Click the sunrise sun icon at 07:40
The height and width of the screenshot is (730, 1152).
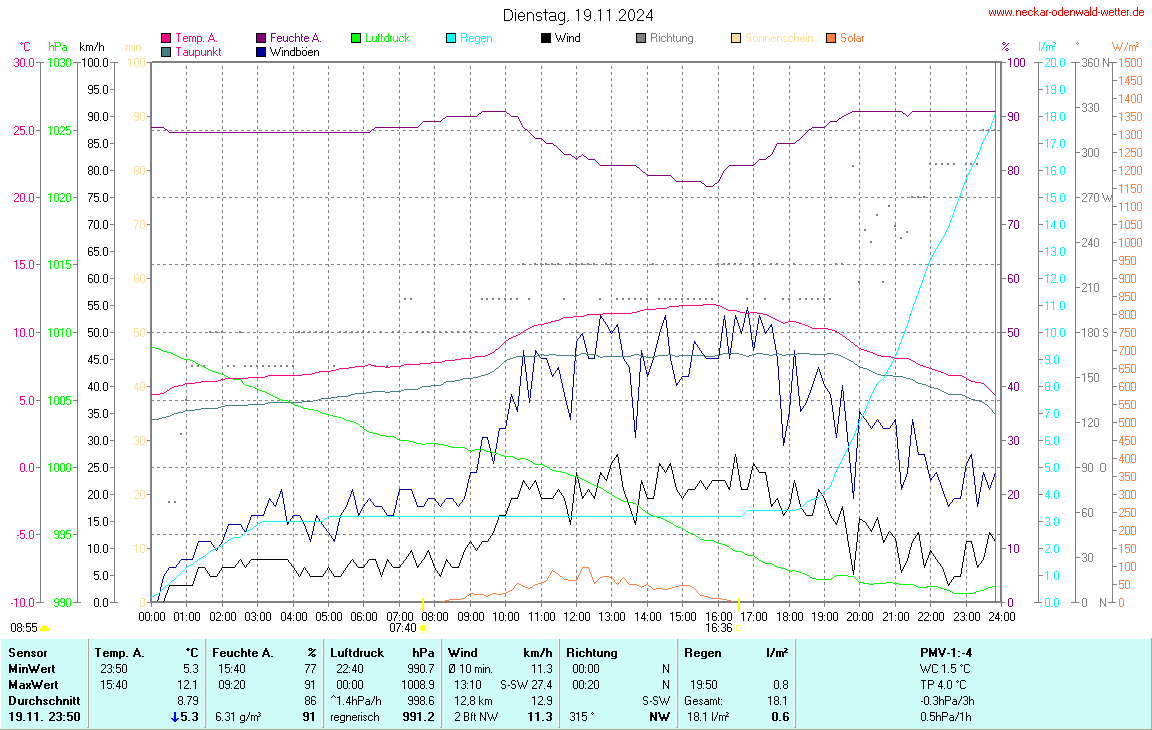pyautogui.click(x=423, y=629)
